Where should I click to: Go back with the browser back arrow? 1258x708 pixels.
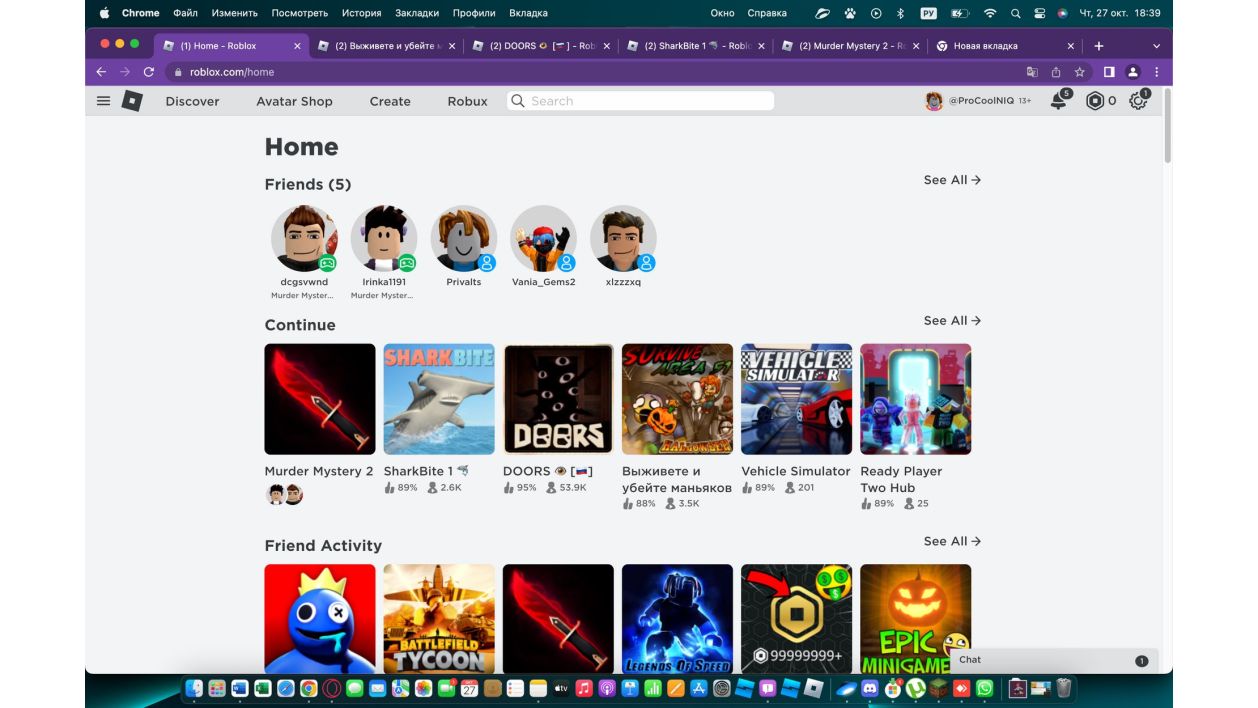click(x=101, y=72)
